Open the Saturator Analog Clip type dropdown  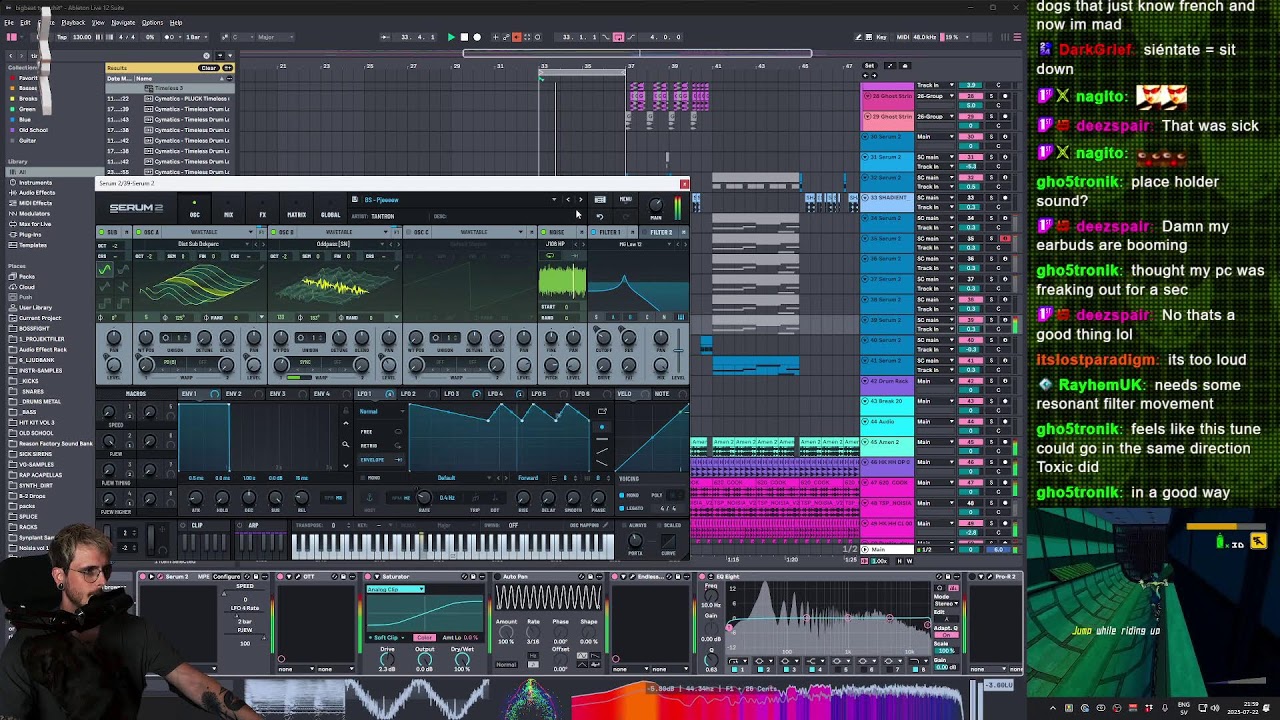[x=395, y=589]
